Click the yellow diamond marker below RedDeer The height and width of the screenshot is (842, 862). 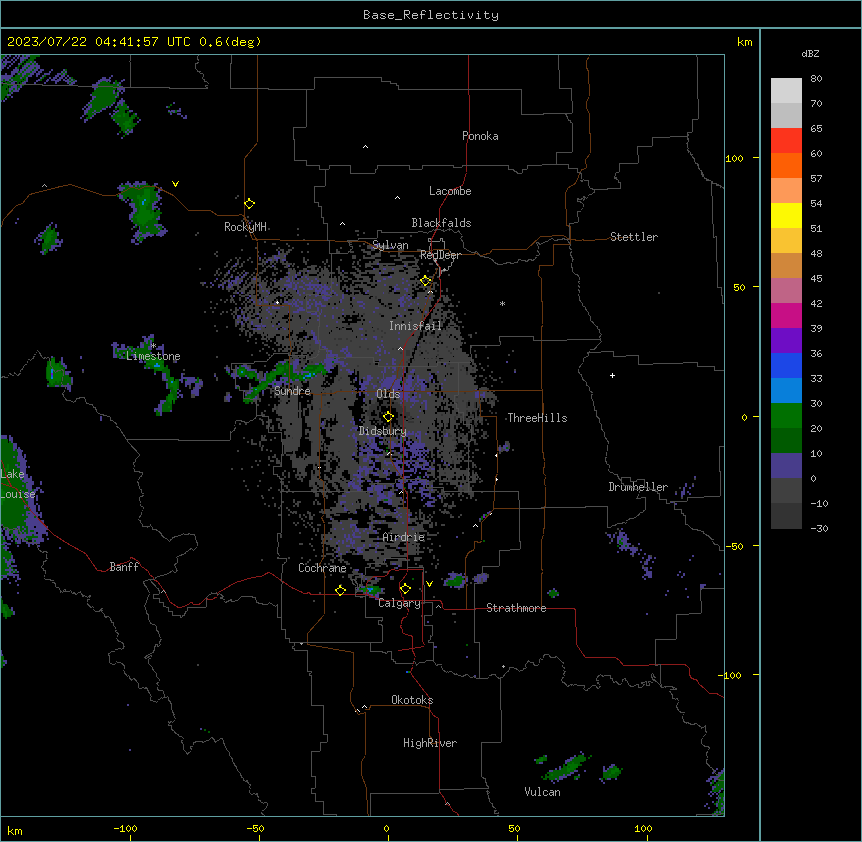pos(426,281)
